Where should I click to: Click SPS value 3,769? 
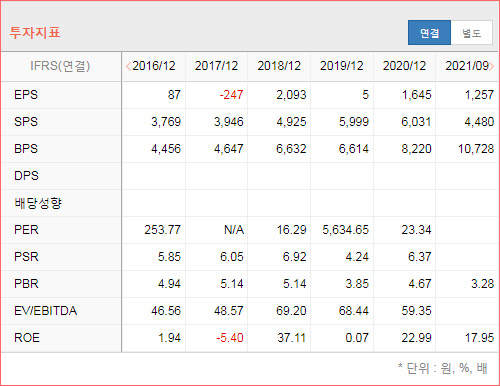[166, 122]
